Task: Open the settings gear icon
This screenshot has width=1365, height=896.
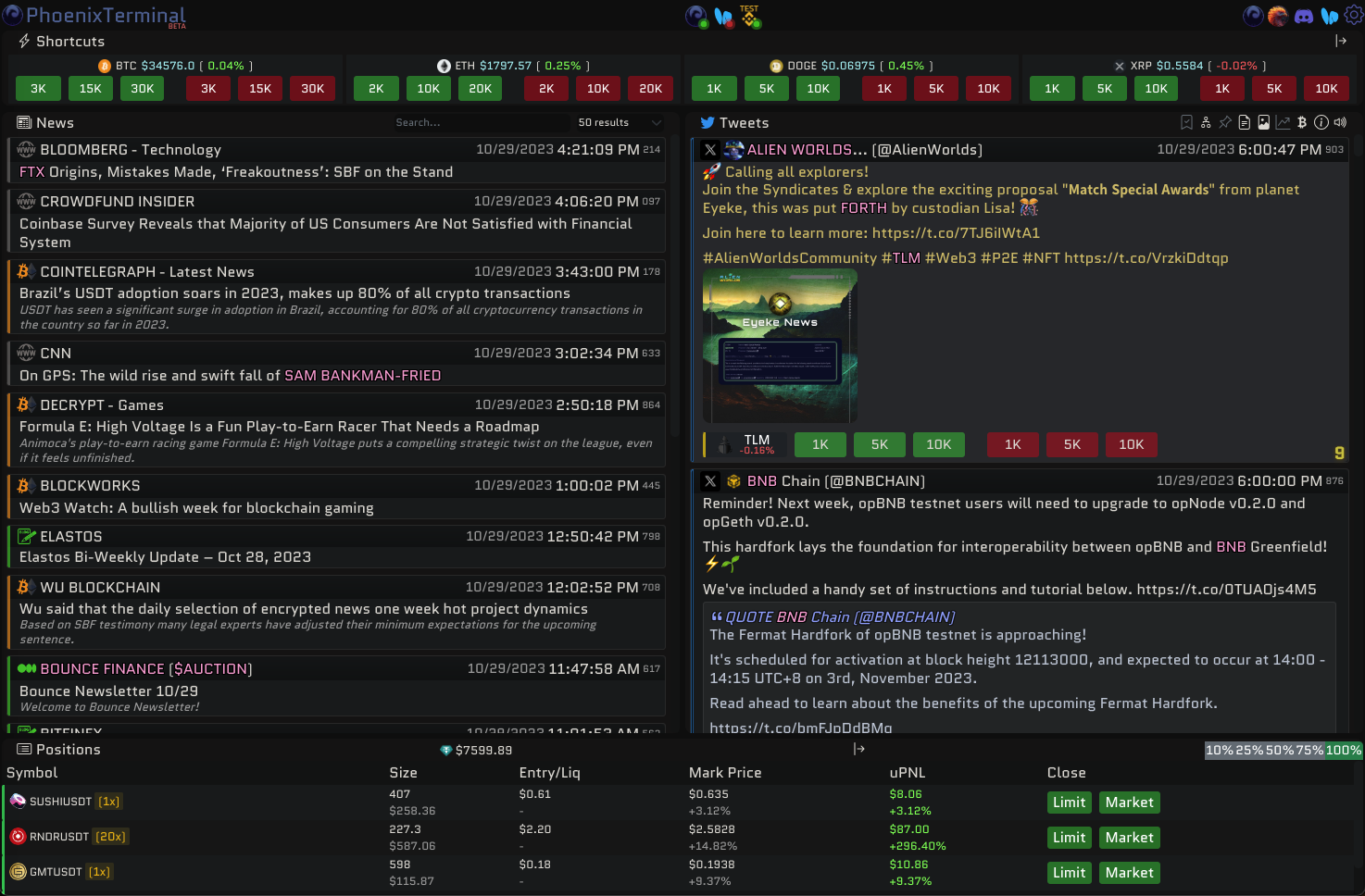Action: 1353,16
